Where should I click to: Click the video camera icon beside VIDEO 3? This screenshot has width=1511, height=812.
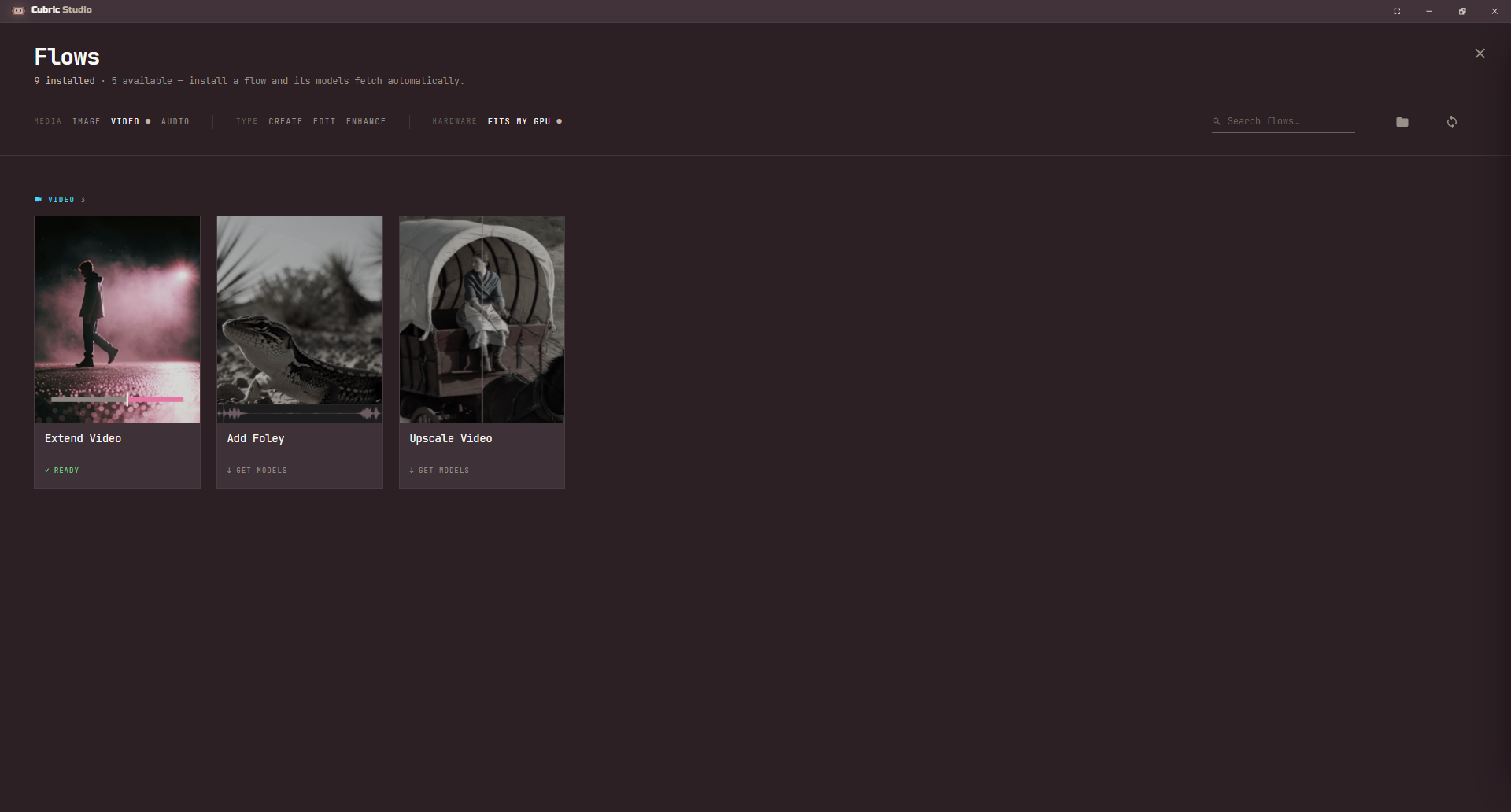[38, 200]
